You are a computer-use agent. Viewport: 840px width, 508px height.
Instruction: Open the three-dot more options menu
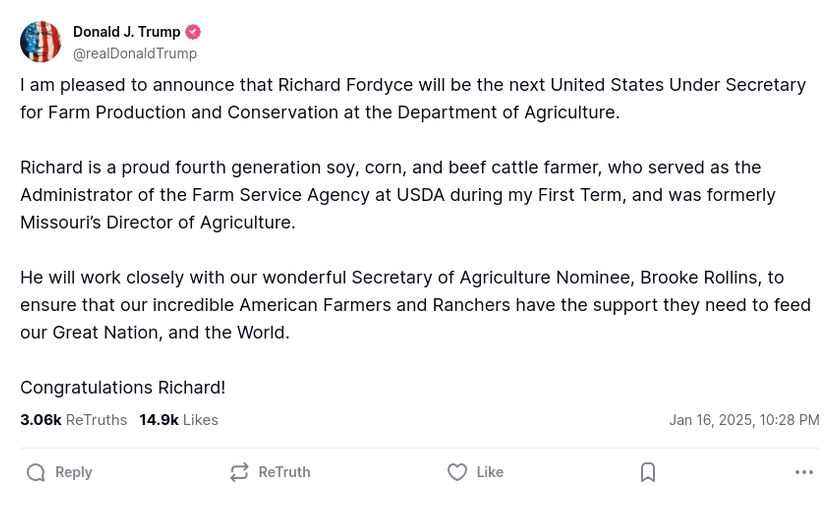click(804, 472)
